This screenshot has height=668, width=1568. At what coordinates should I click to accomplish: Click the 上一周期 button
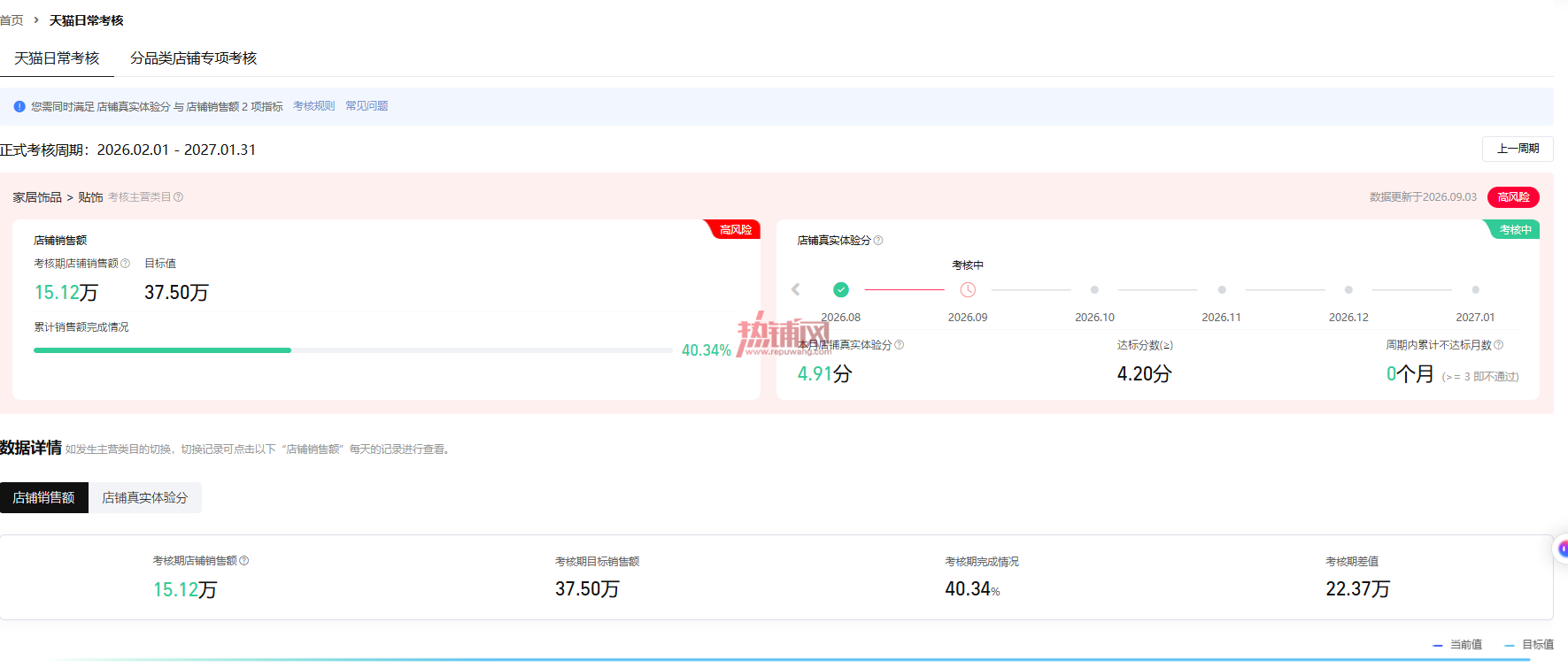(1518, 149)
